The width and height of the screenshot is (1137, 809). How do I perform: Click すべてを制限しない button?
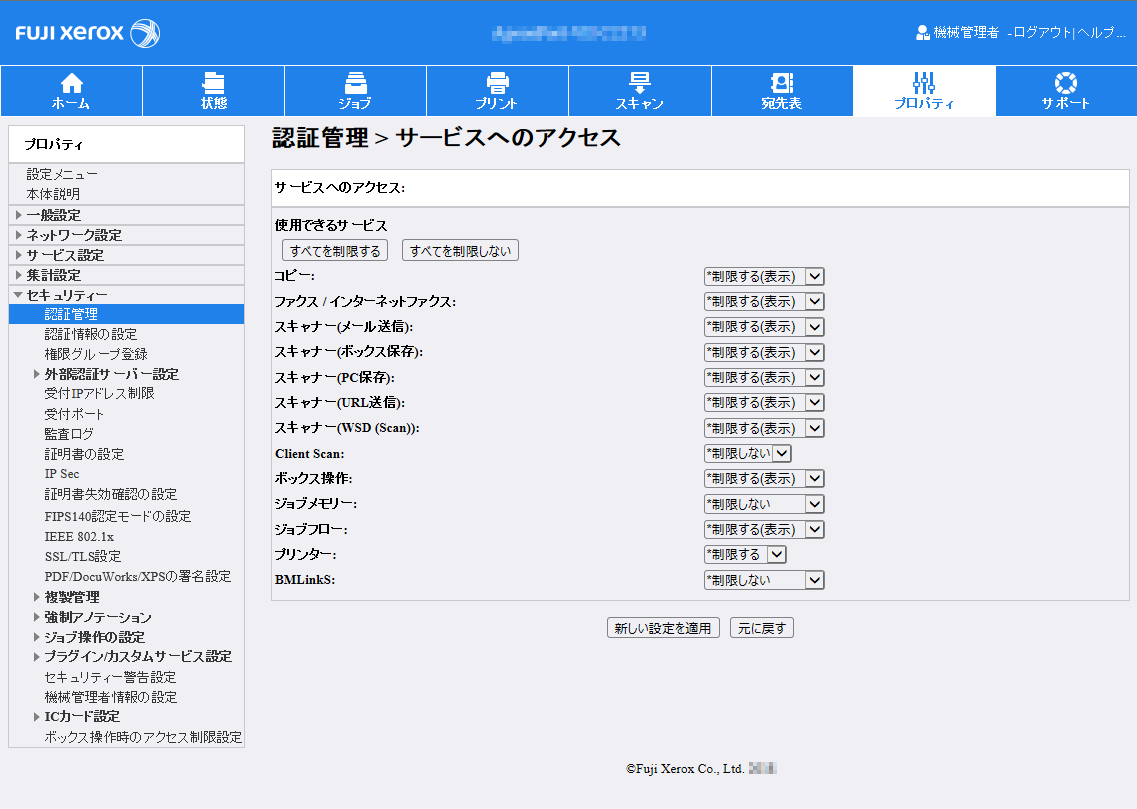(460, 251)
